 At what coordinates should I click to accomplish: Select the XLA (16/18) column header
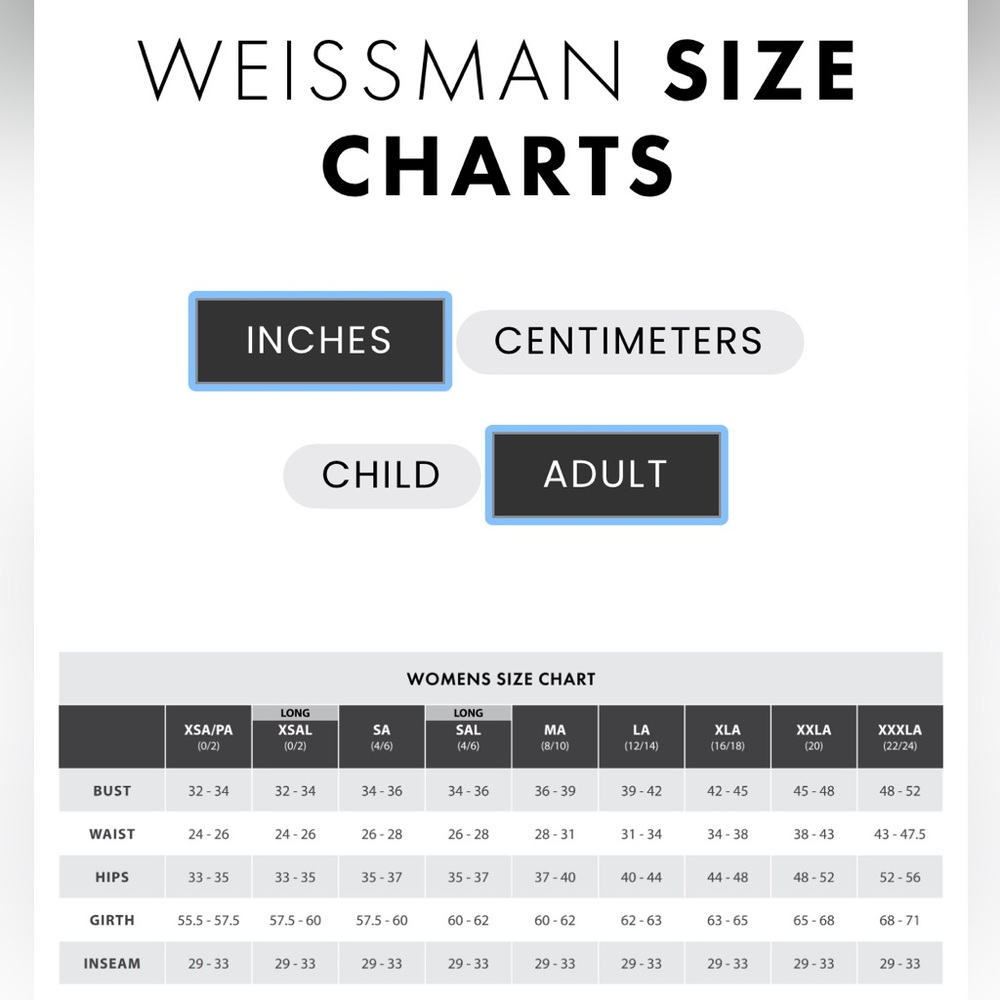728,737
